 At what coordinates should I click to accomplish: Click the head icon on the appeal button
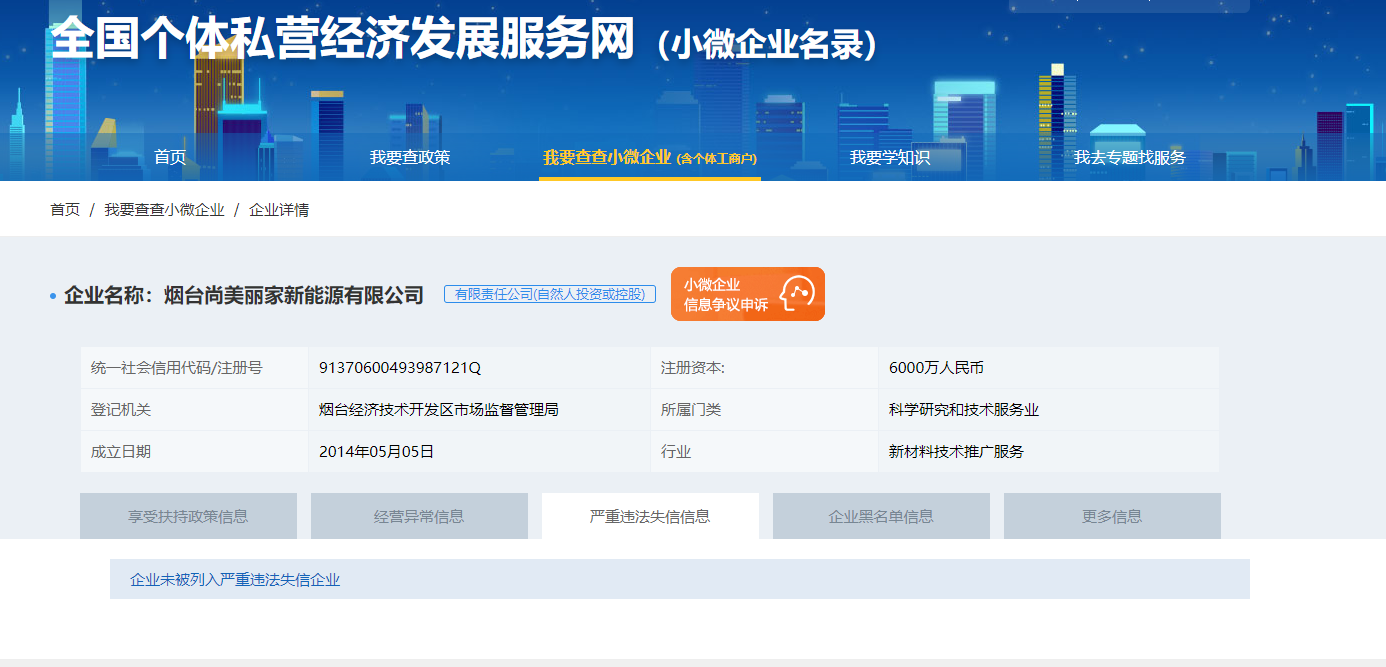tap(797, 294)
